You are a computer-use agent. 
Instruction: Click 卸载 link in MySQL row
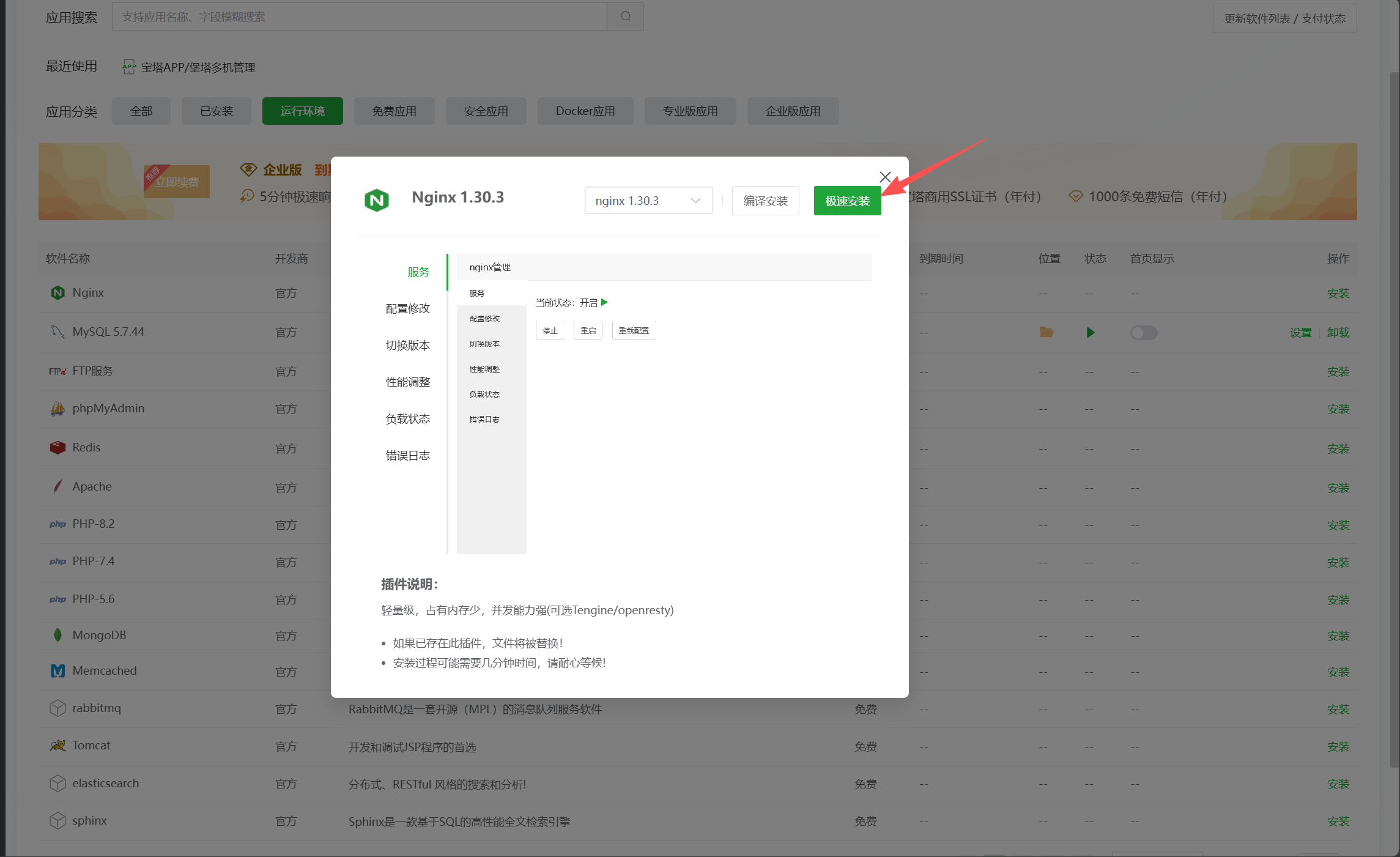click(1338, 333)
